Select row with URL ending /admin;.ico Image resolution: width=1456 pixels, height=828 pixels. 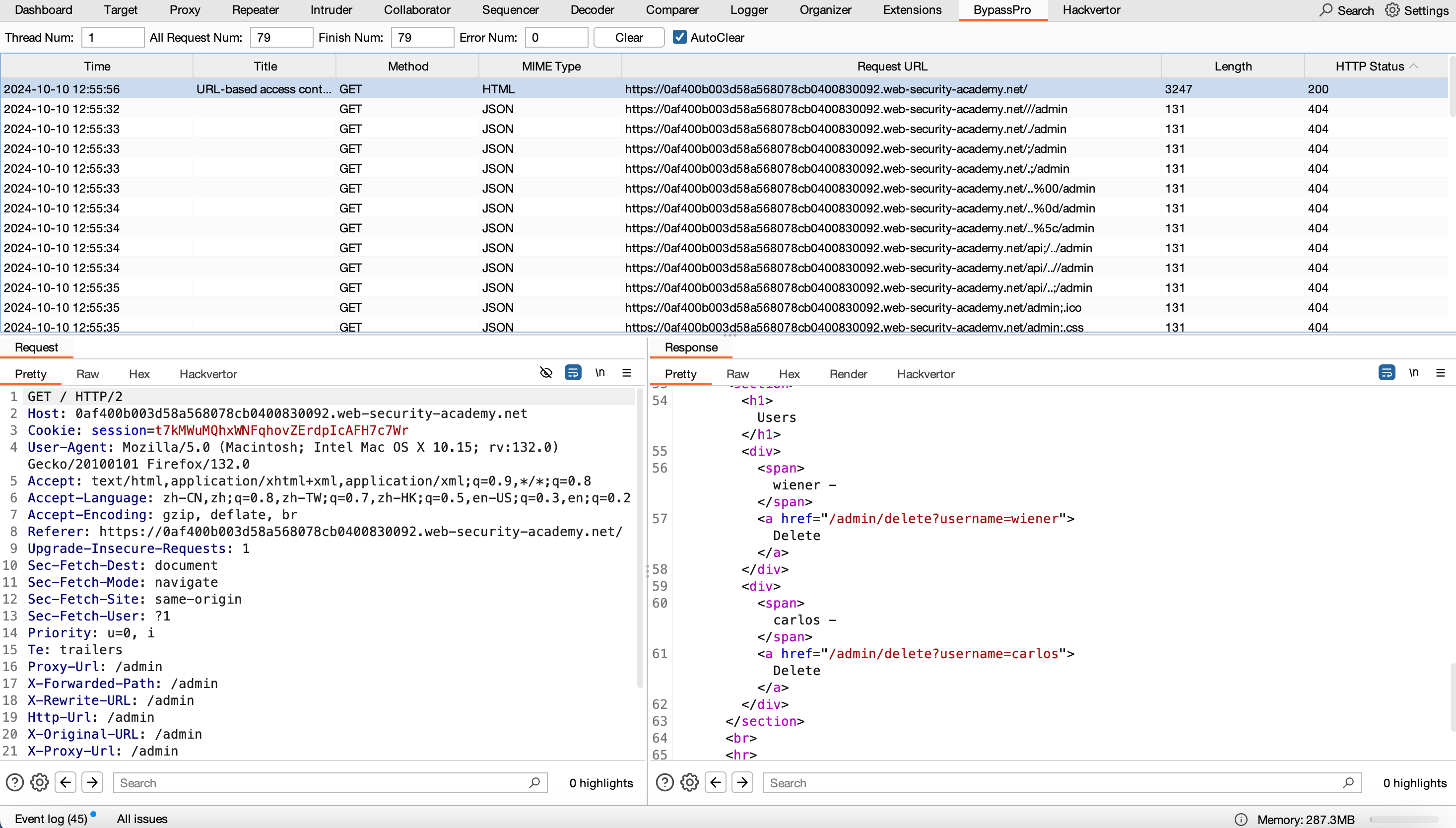click(x=725, y=307)
